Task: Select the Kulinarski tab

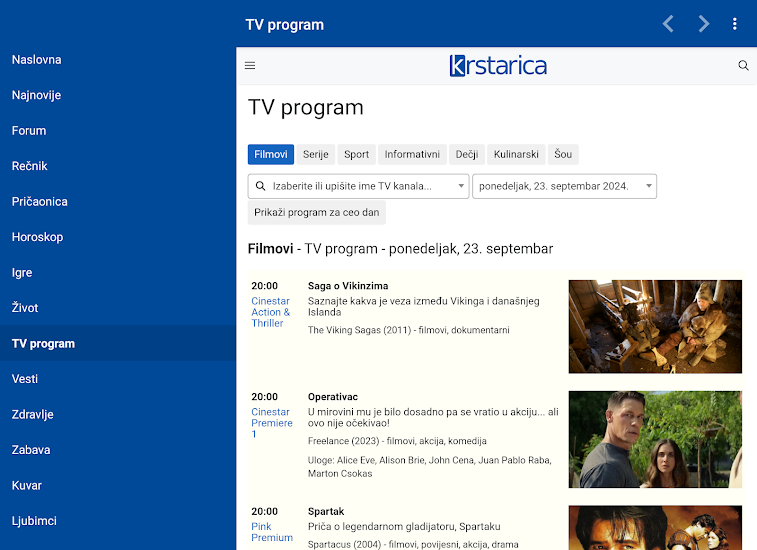Action: (x=516, y=154)
